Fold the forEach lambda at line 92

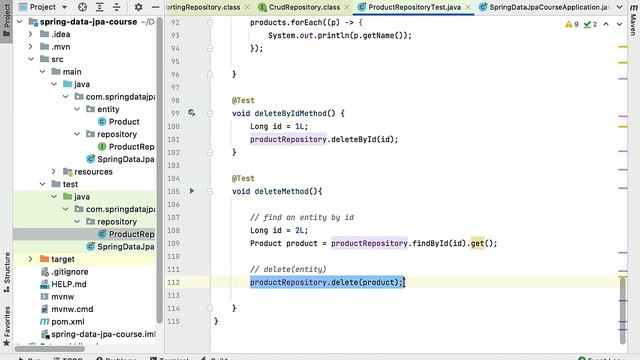pyautogui.click(x=210, y=22)
